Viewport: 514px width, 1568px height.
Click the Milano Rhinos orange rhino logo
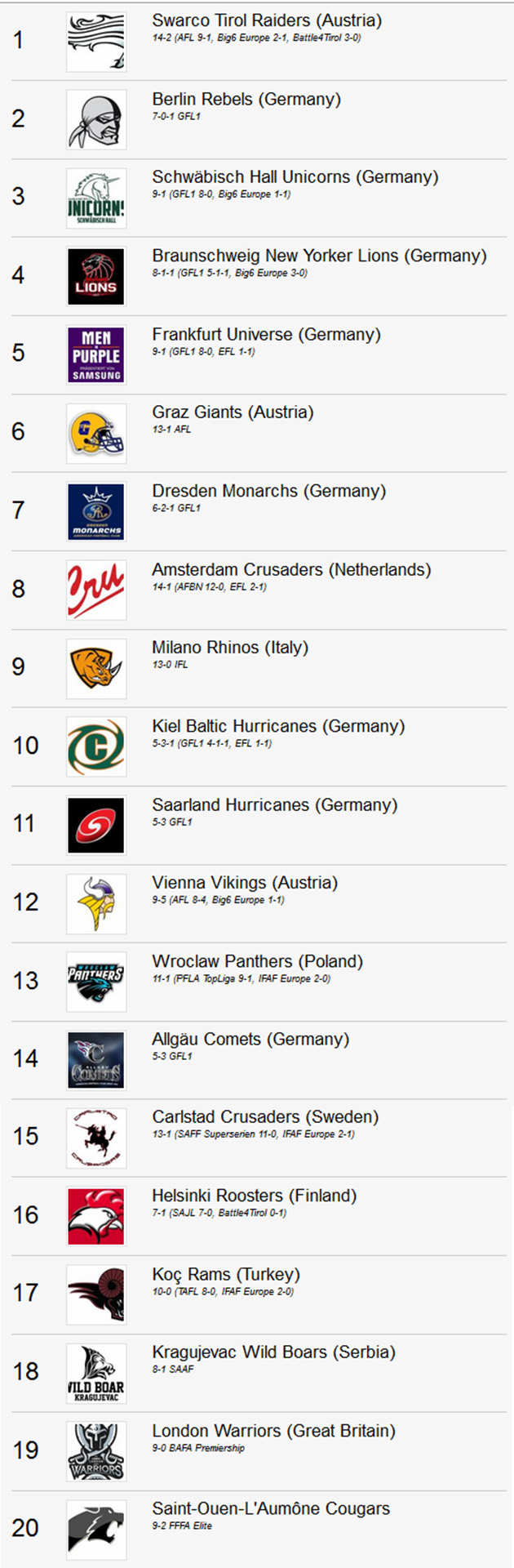(x=96, y=669)
